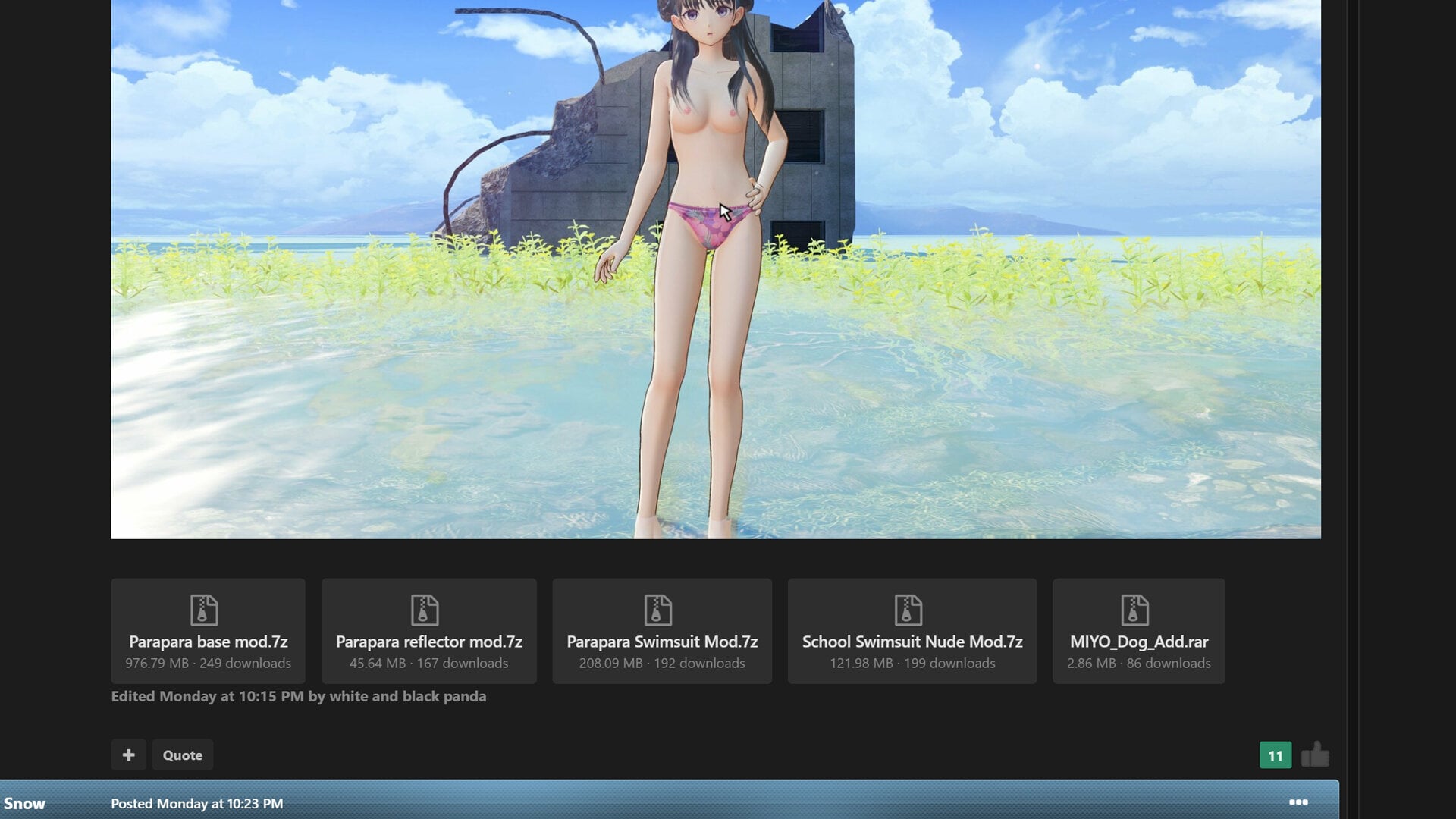
Task: Open Snow's user profile link
Action: (x=24, y=803)
